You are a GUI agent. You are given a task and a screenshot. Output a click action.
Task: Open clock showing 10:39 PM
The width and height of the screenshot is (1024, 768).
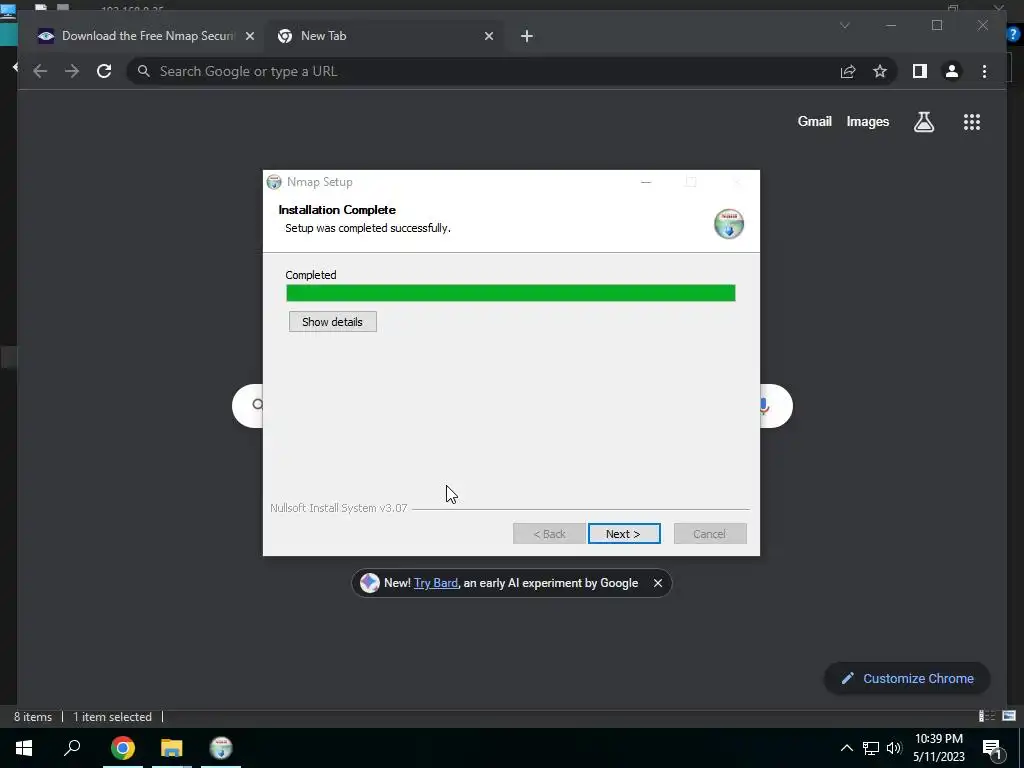tap(938, 748)
